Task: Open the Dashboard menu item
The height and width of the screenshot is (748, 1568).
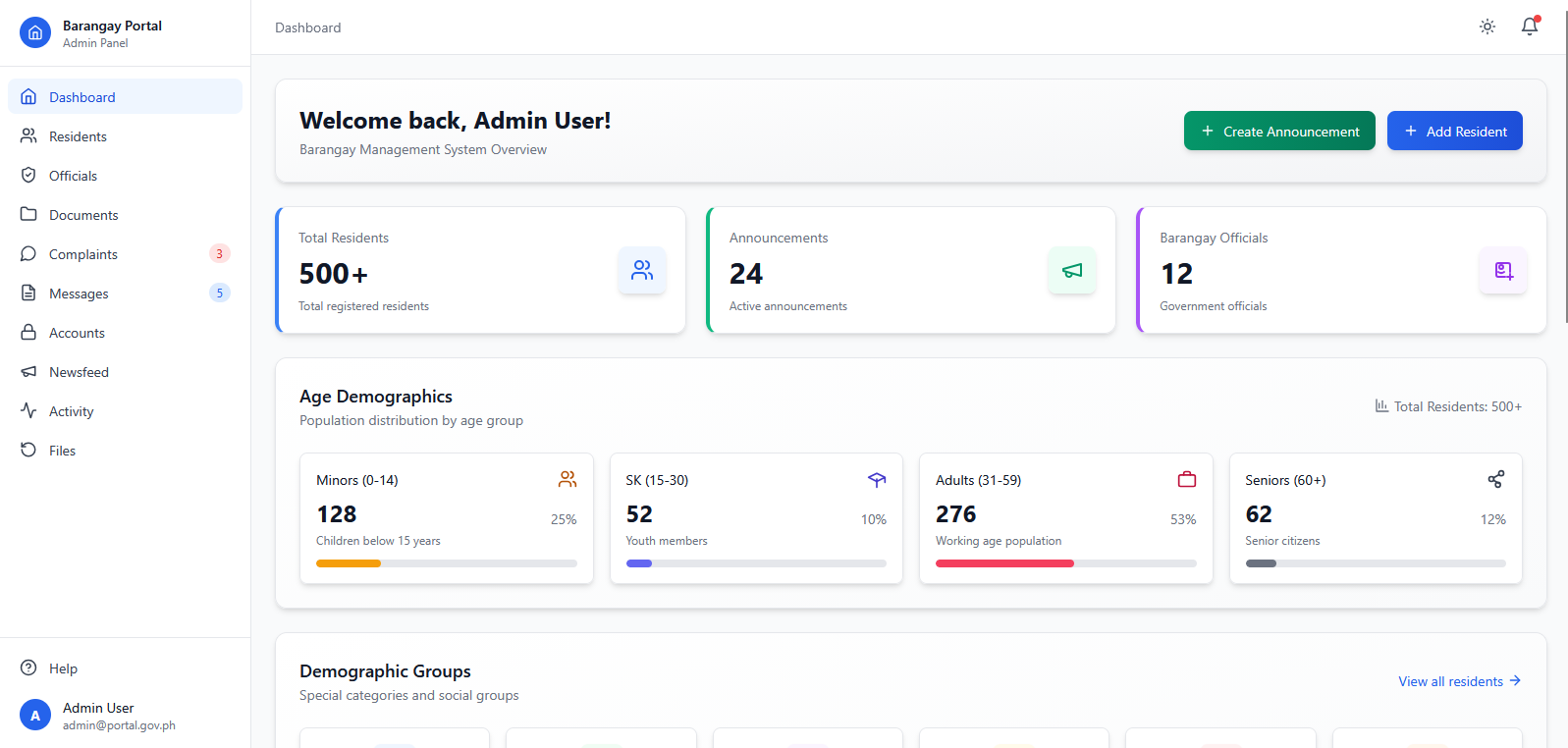Action: click(126, 96)
